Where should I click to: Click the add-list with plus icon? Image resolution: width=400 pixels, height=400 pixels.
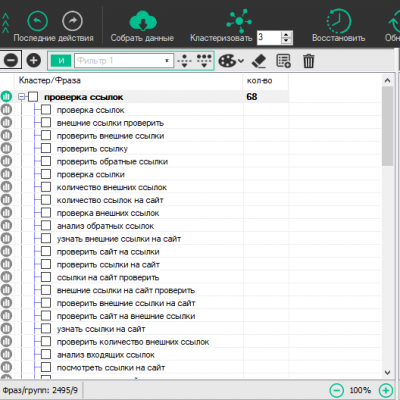point(284,61)
